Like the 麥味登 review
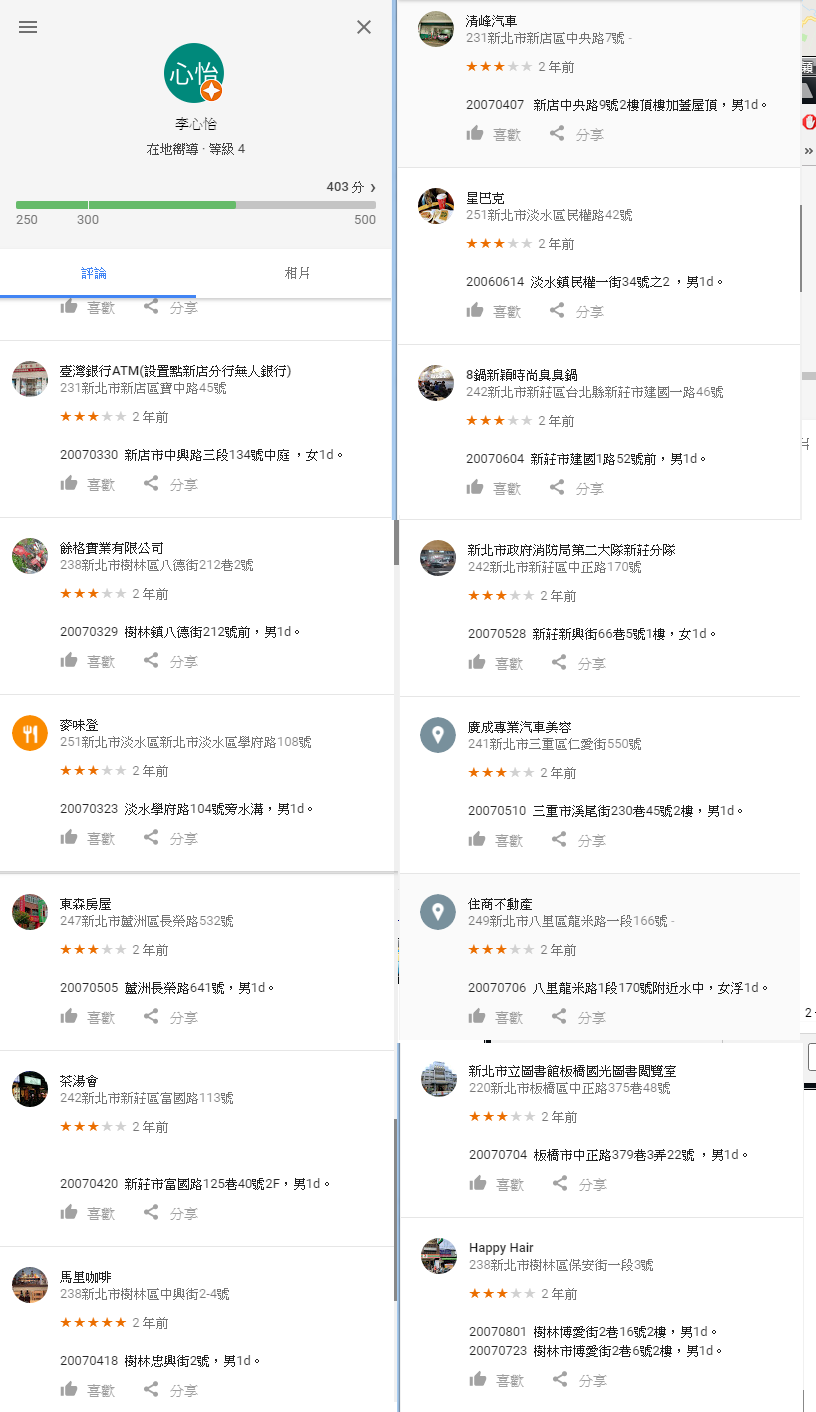The width and height of the screenshot is (816, 1412). coord(88,838)
